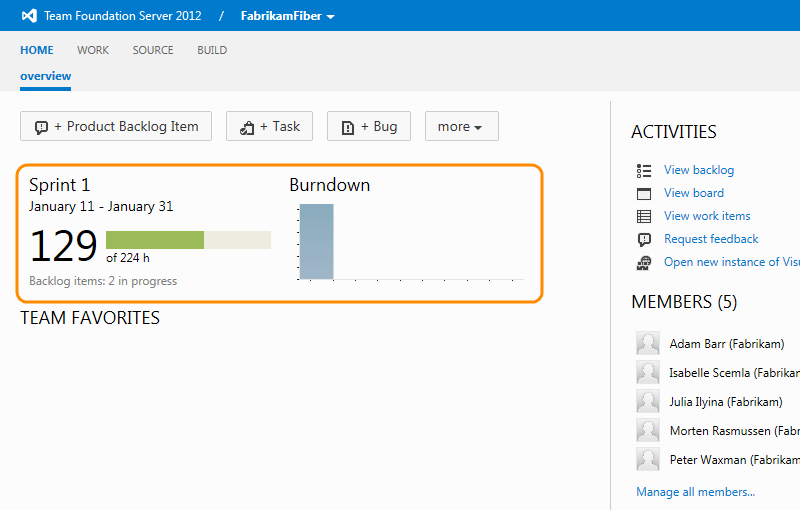Click the Request feedback link
Image resolution: width=800 pixels, height=510 pixels.
pyautogui.click(x=711, y=239)
